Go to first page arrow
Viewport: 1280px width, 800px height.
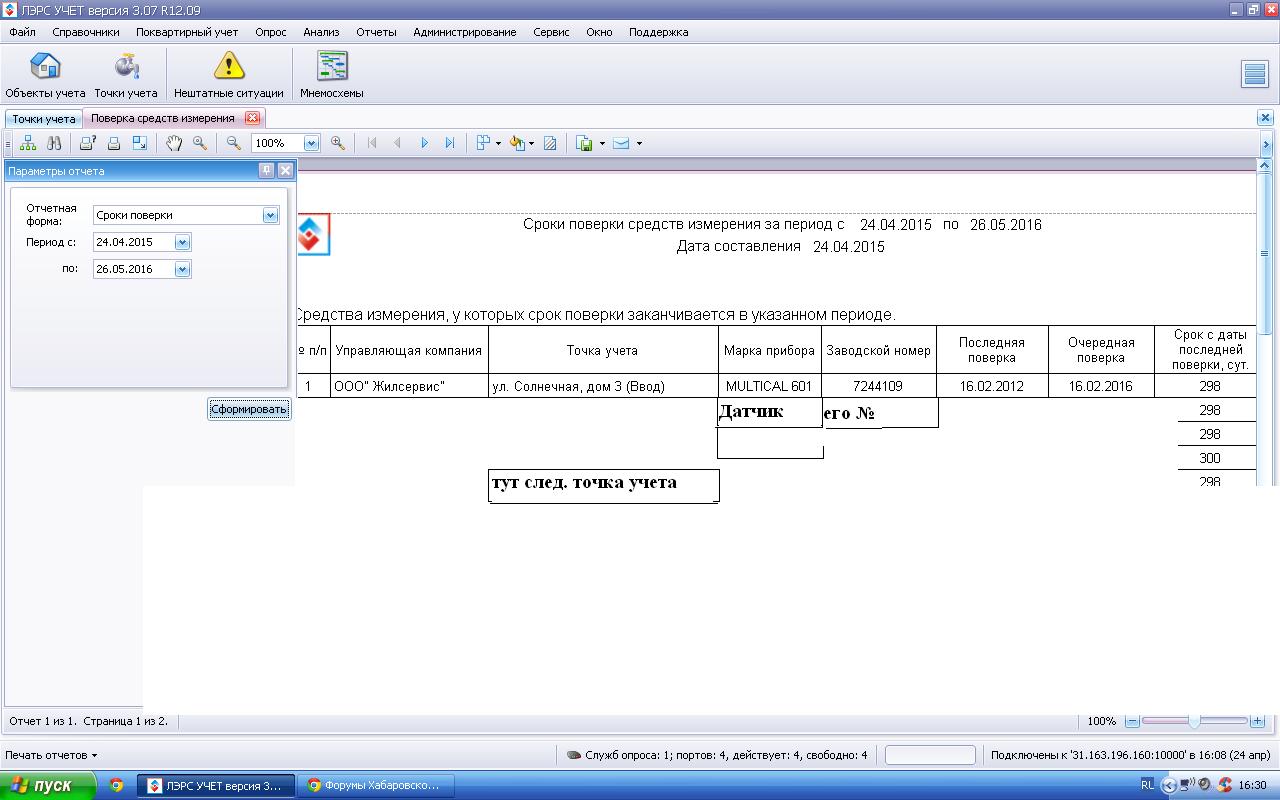pyautogui.click(x=372, y=143)
